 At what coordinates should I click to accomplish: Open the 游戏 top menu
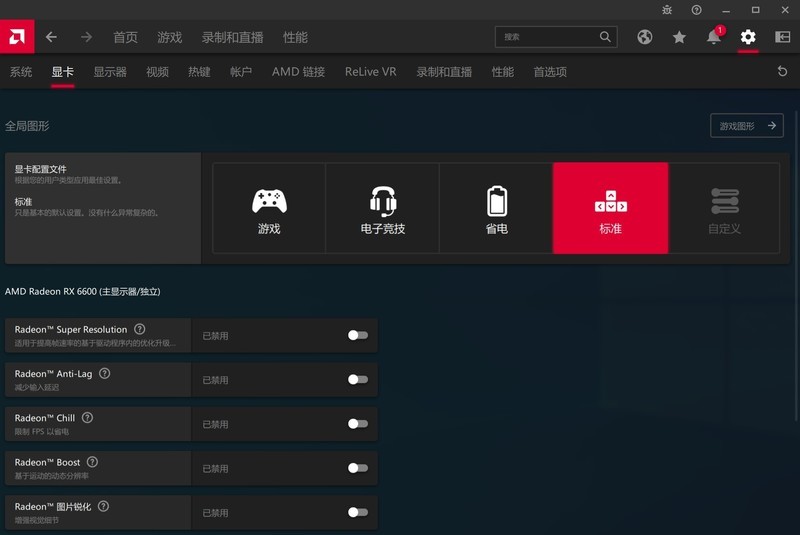pos(169,37)
